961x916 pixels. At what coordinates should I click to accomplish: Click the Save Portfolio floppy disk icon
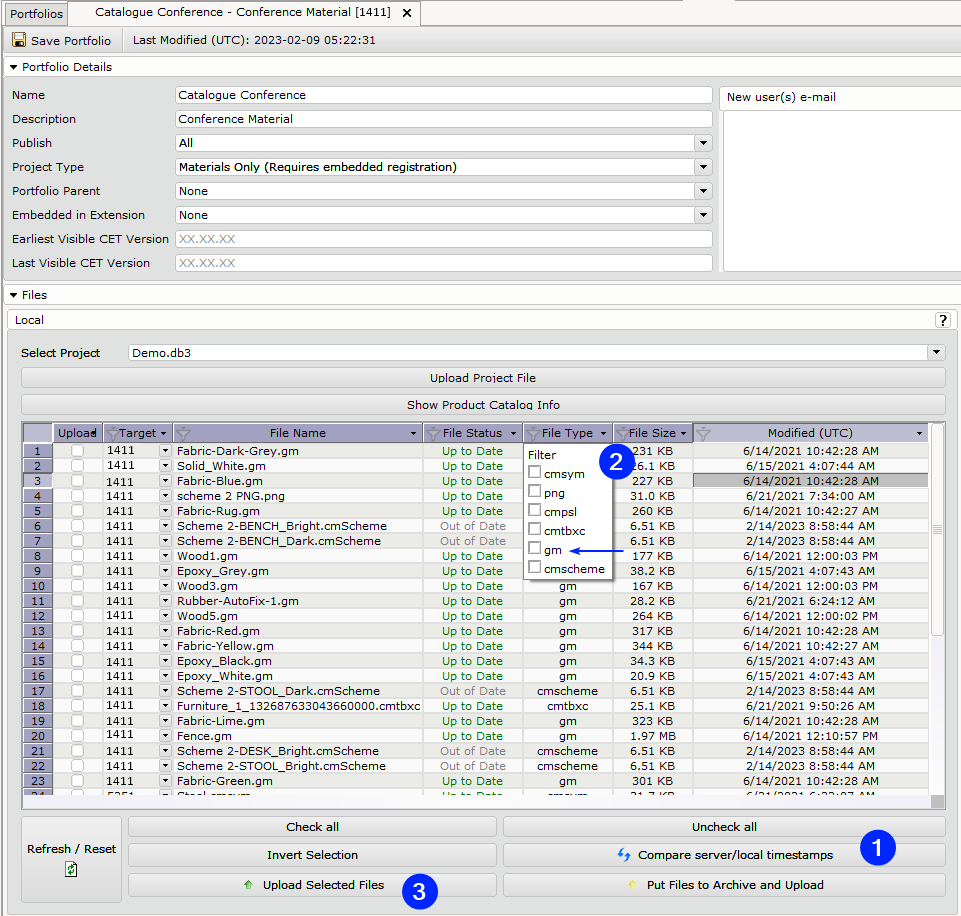tap(19, 40)
